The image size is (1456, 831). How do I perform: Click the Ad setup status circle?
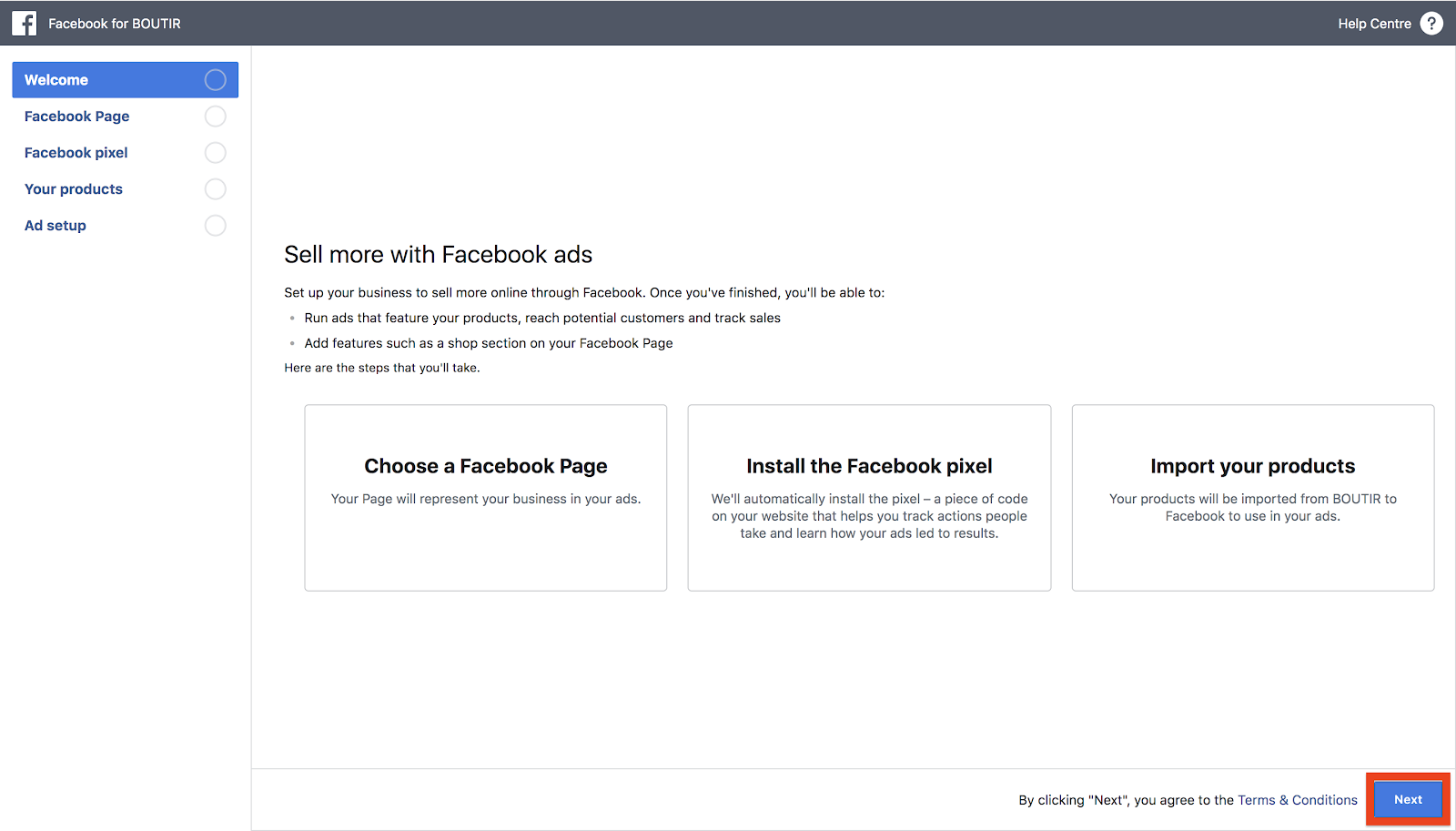pos(216,226)
